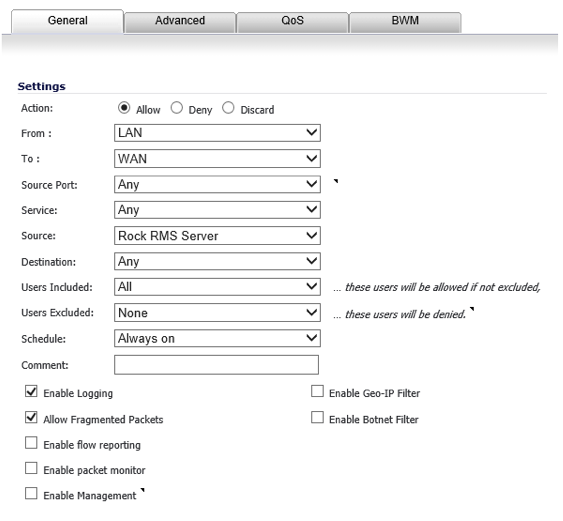Check the Enable packet monitor box
563x521 pixels.
31,468
